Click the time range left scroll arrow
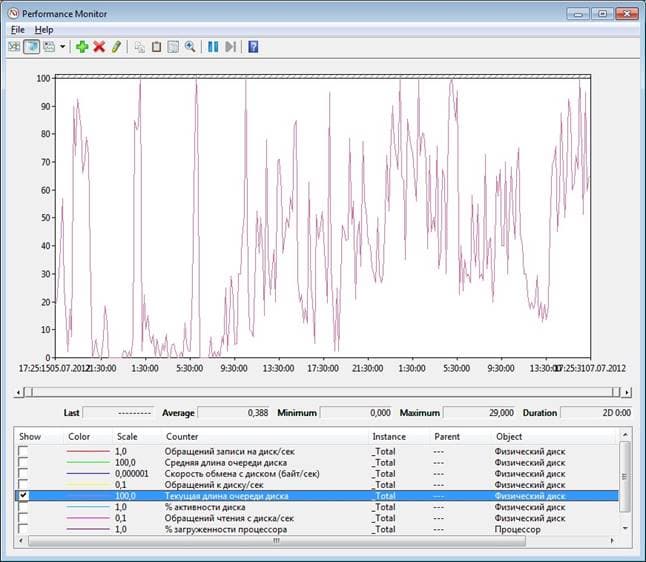The height and width of the screenshot is (562, 646). click(18, 393)
